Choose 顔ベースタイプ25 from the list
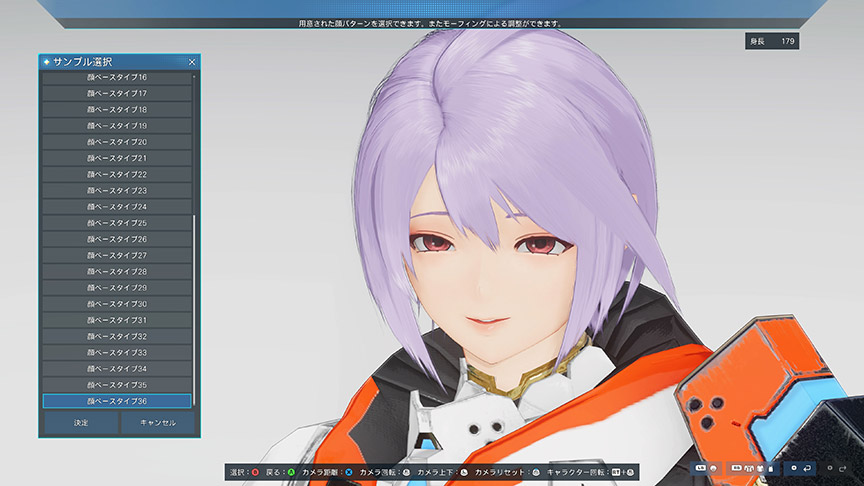Screen dimensions: 864x486 pyautogui.click(x=116, y=223)
